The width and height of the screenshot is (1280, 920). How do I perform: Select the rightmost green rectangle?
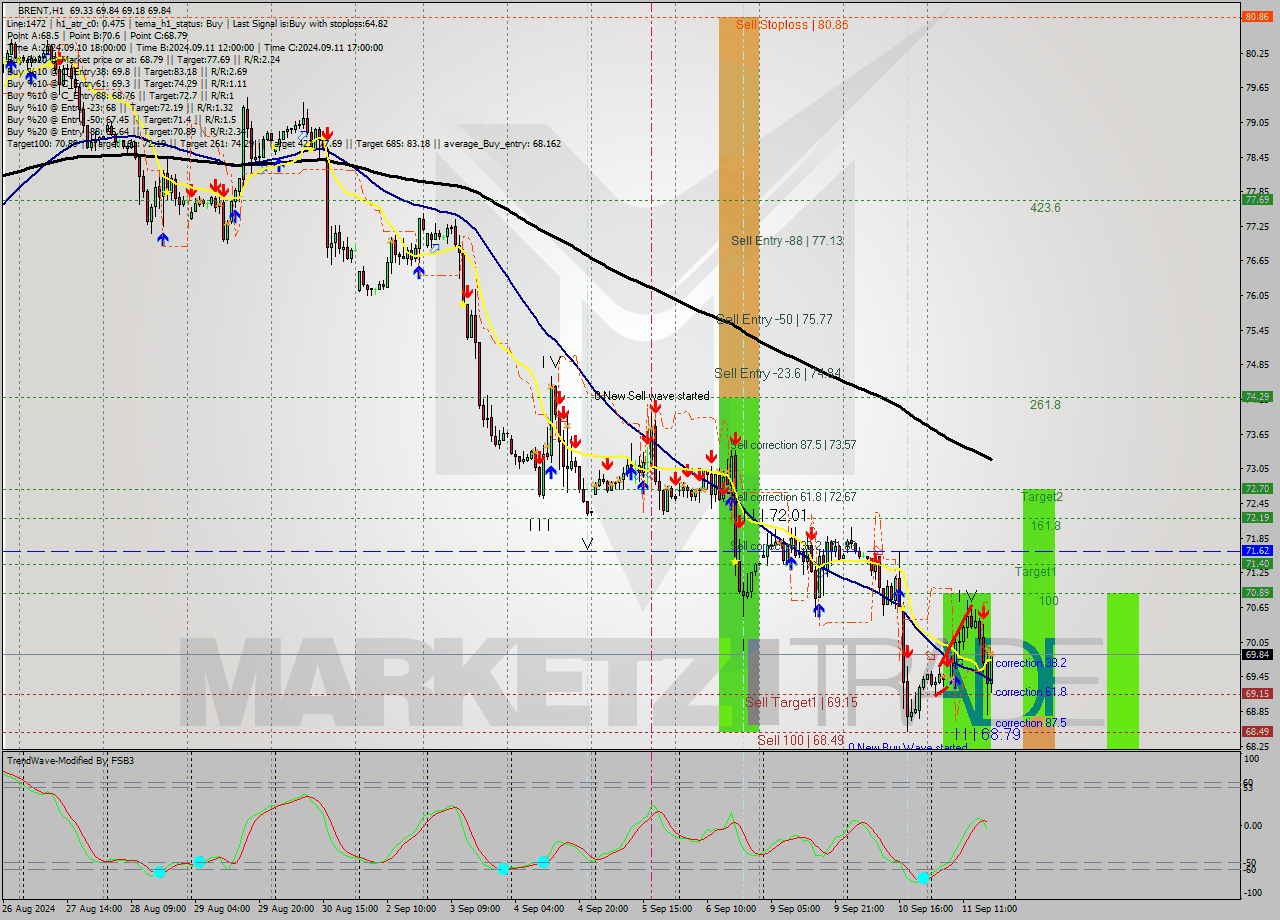1122,671
